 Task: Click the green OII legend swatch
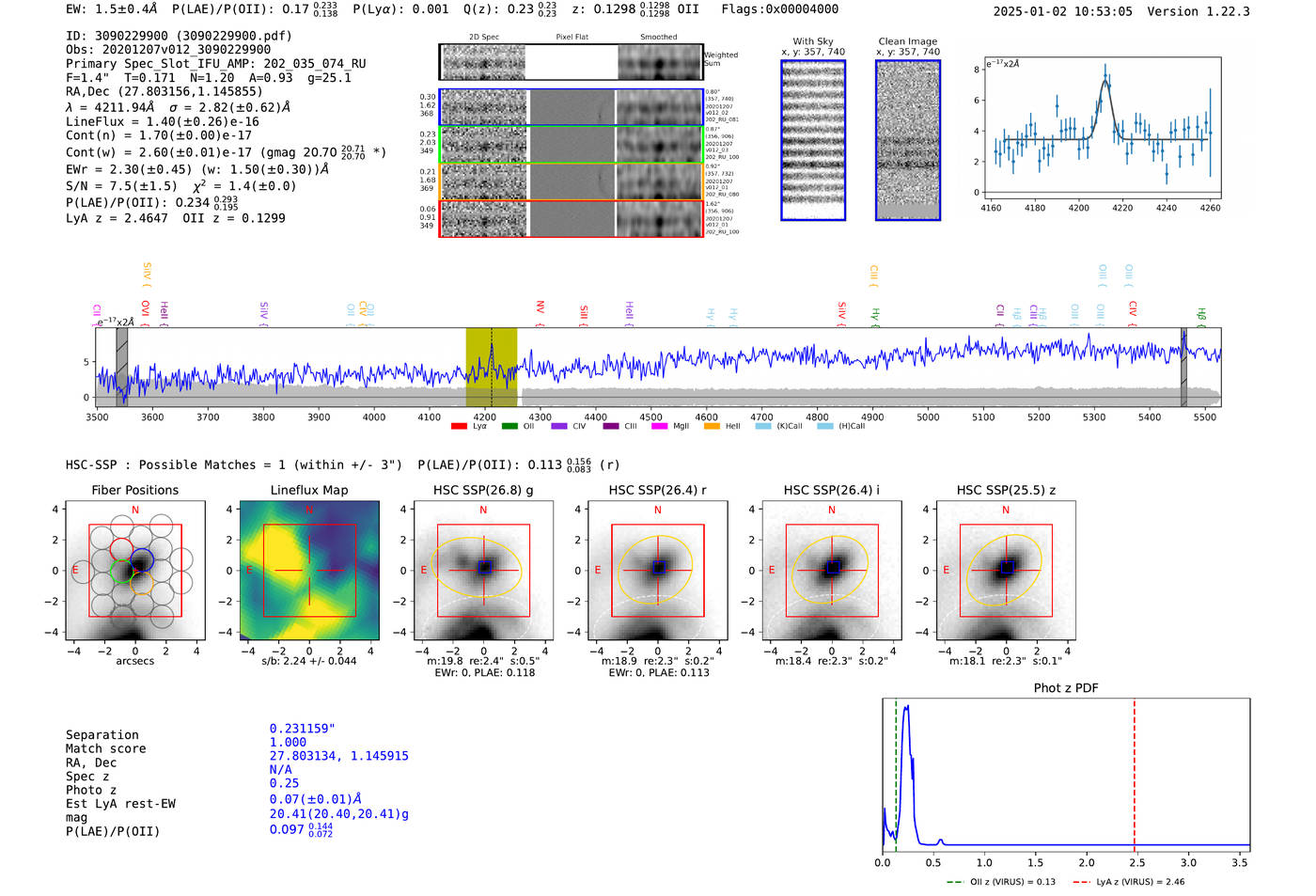pyautogui.click(x=509, y=426)
